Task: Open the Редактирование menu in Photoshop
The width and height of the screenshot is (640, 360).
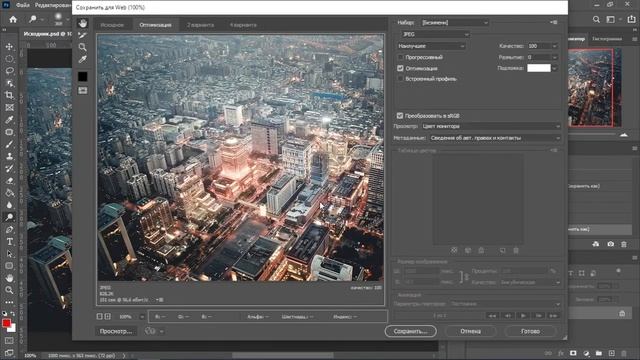Action: (53, 5)
